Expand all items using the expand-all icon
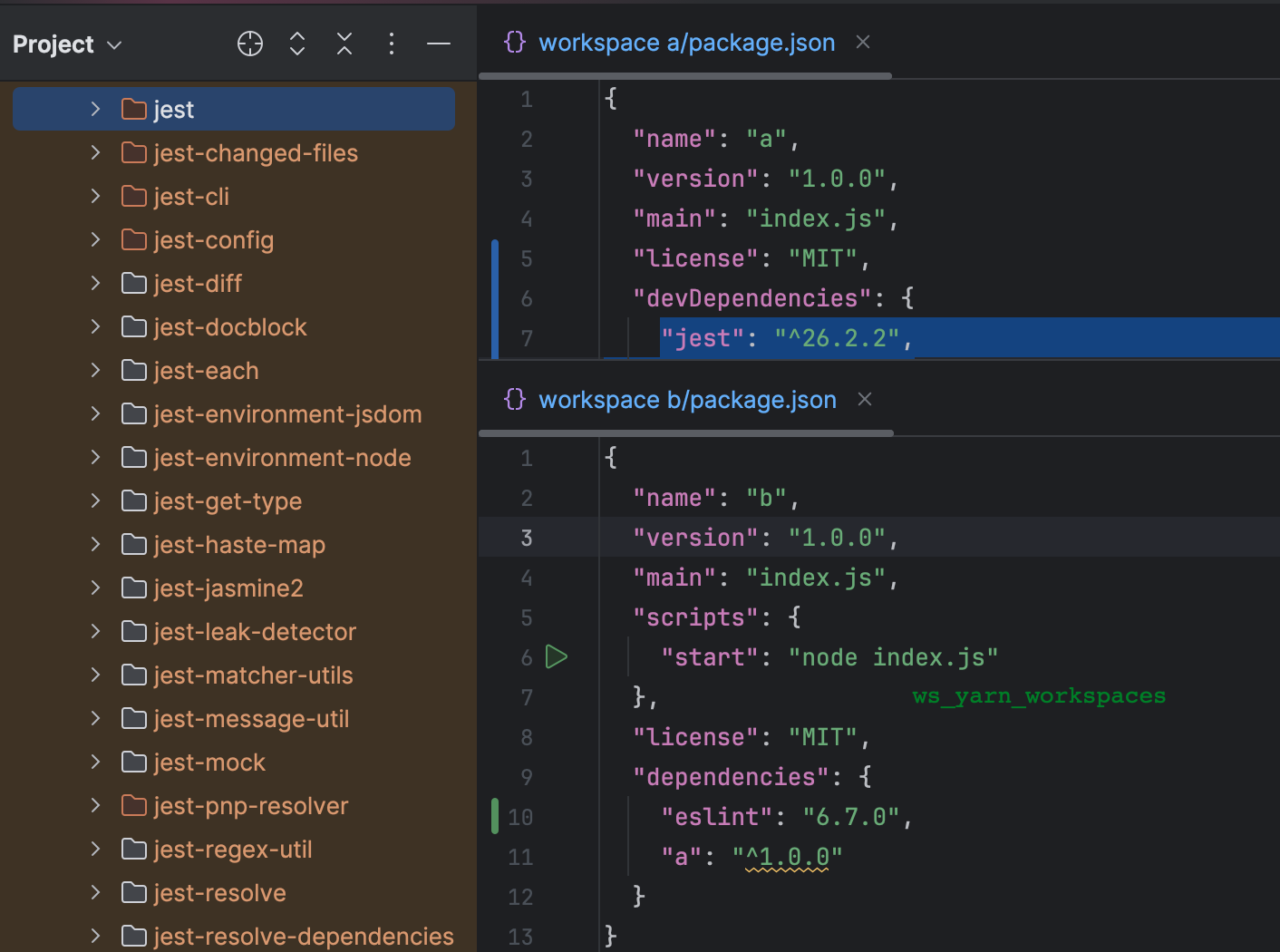 pyautogui.click(x=296, y=43)
